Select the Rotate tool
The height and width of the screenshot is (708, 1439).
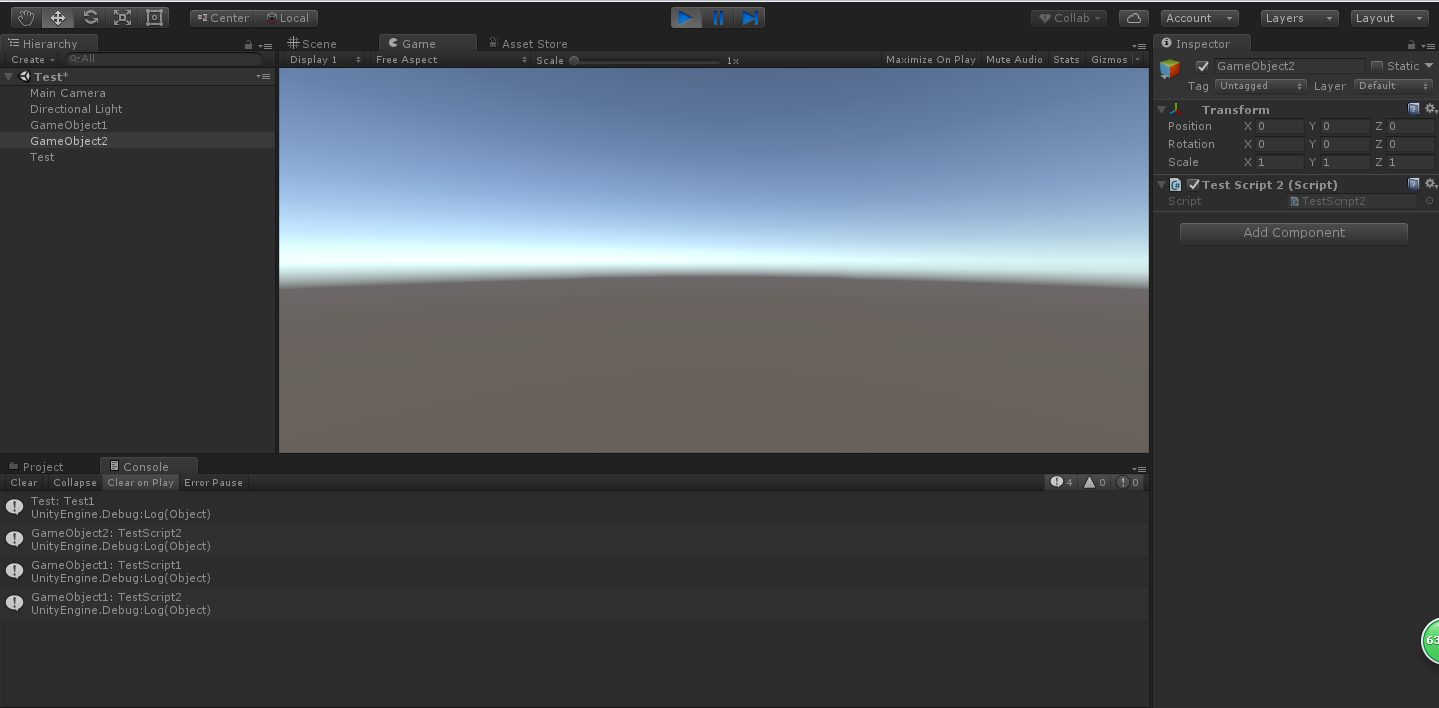click(89, 17)
